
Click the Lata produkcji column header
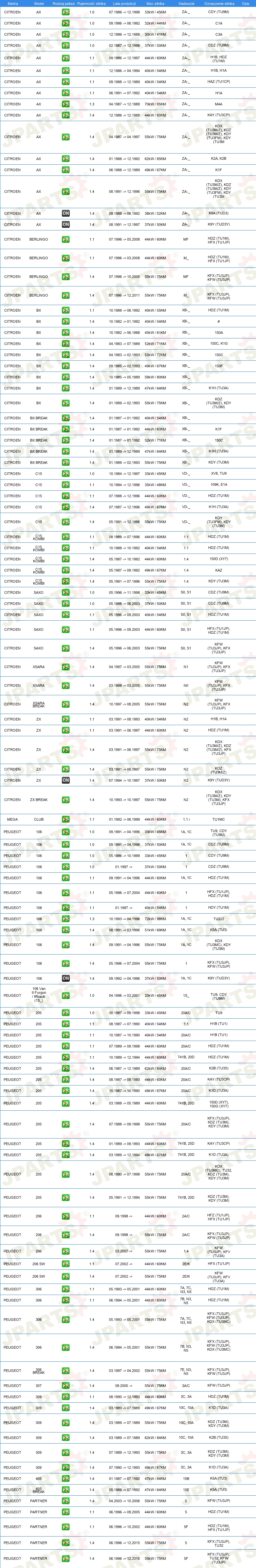(x=125, y=4)
